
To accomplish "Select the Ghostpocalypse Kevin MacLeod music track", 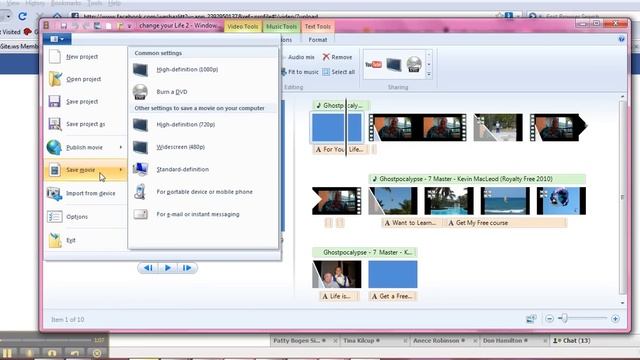I will (477, 179).
